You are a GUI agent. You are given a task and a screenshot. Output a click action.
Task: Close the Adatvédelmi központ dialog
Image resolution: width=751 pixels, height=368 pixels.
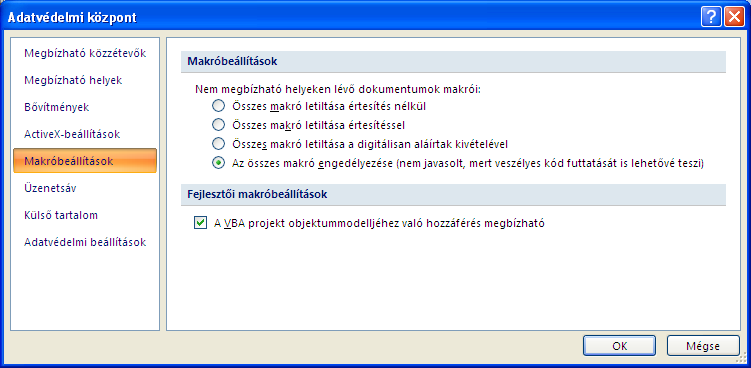[x=732, y=18]
